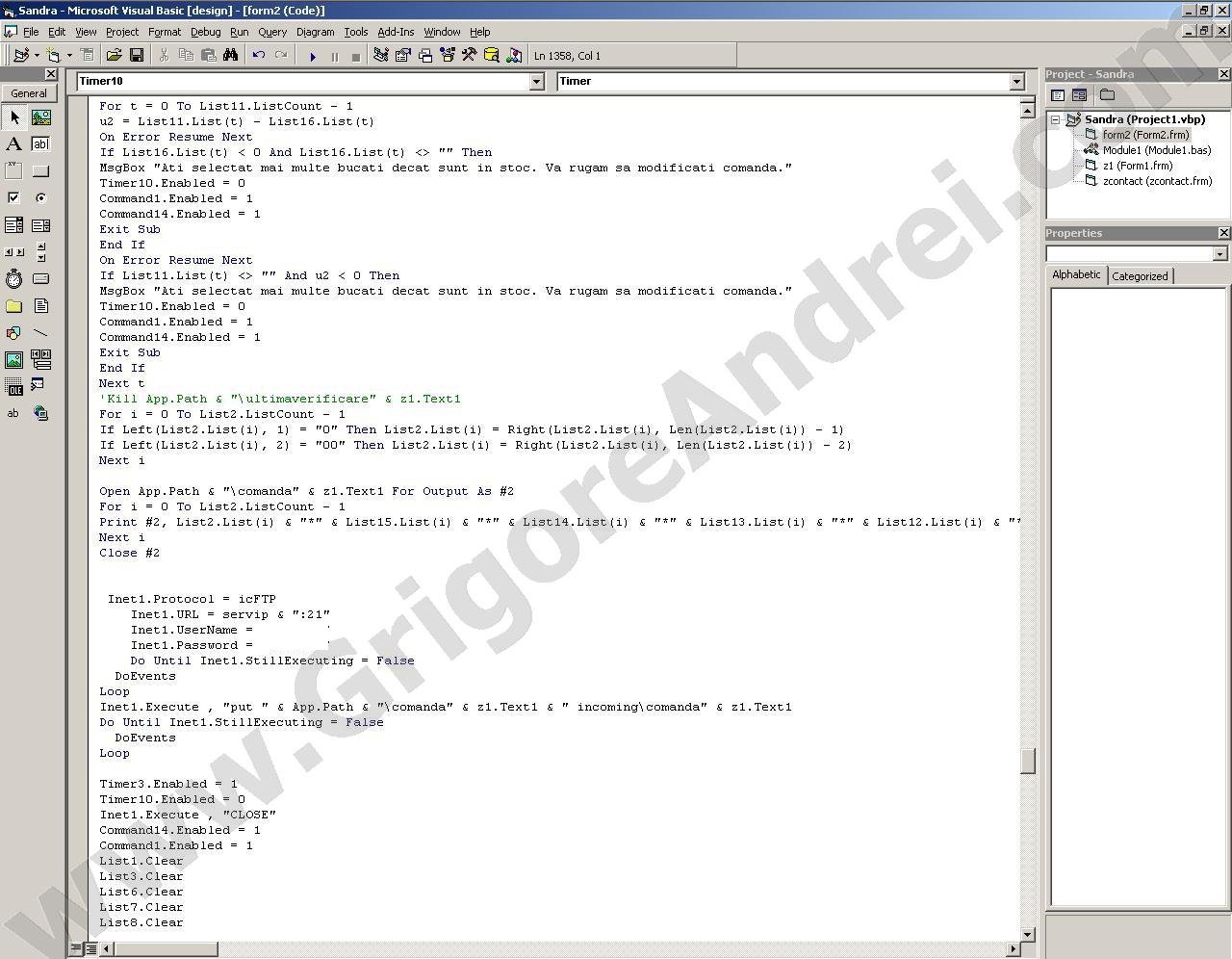The width and height of the screenshot is (1232, 959).
Task: Select the OLE container control
Action: point(13,387)
